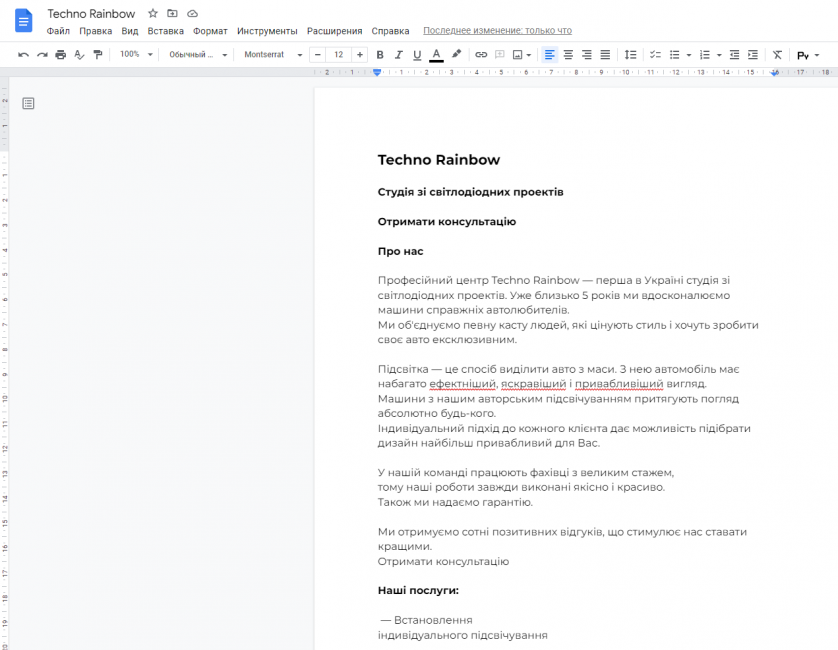
Task: Open the 100% zoom dropdown
Action: pyautogui.click(x=136, y=55)
